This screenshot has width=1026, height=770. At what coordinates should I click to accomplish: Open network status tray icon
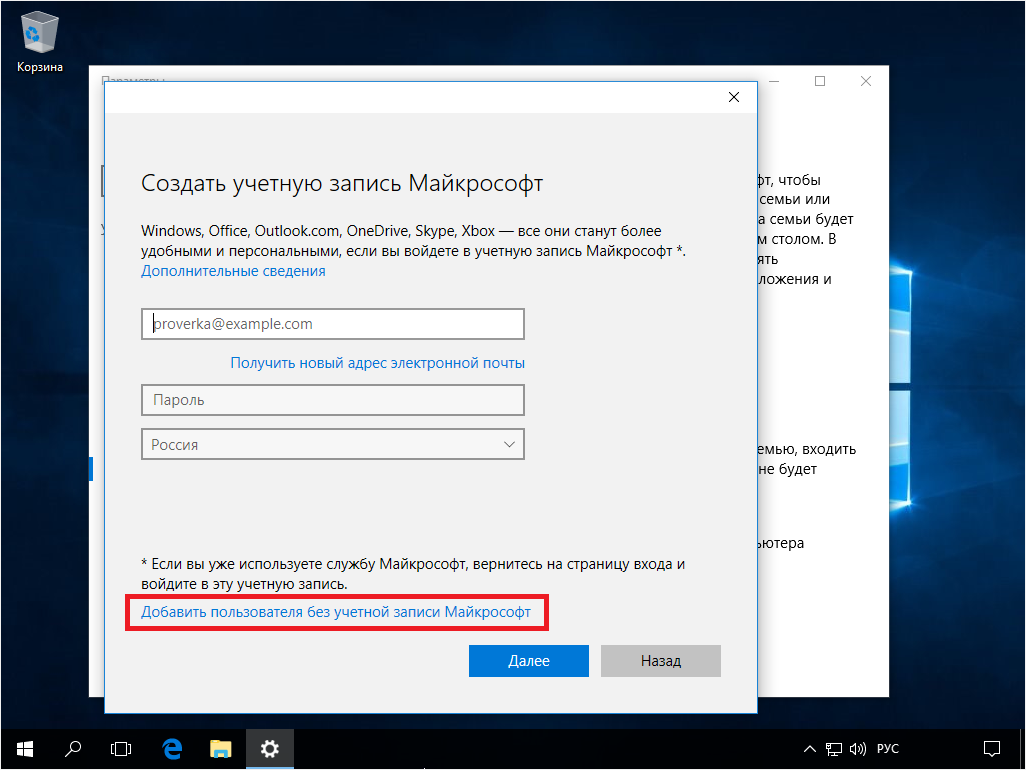coord(835,748)
